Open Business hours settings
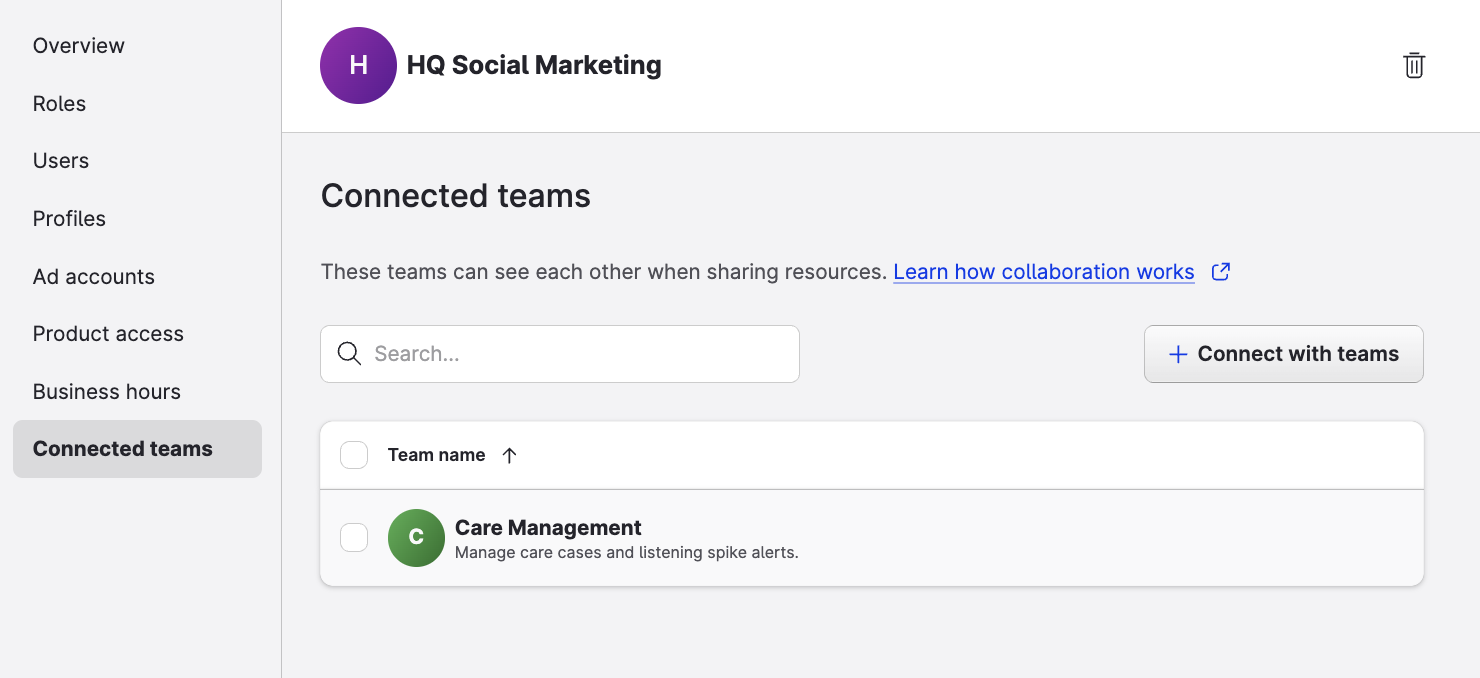The image size is (1480, 678). tap(107, 392)
